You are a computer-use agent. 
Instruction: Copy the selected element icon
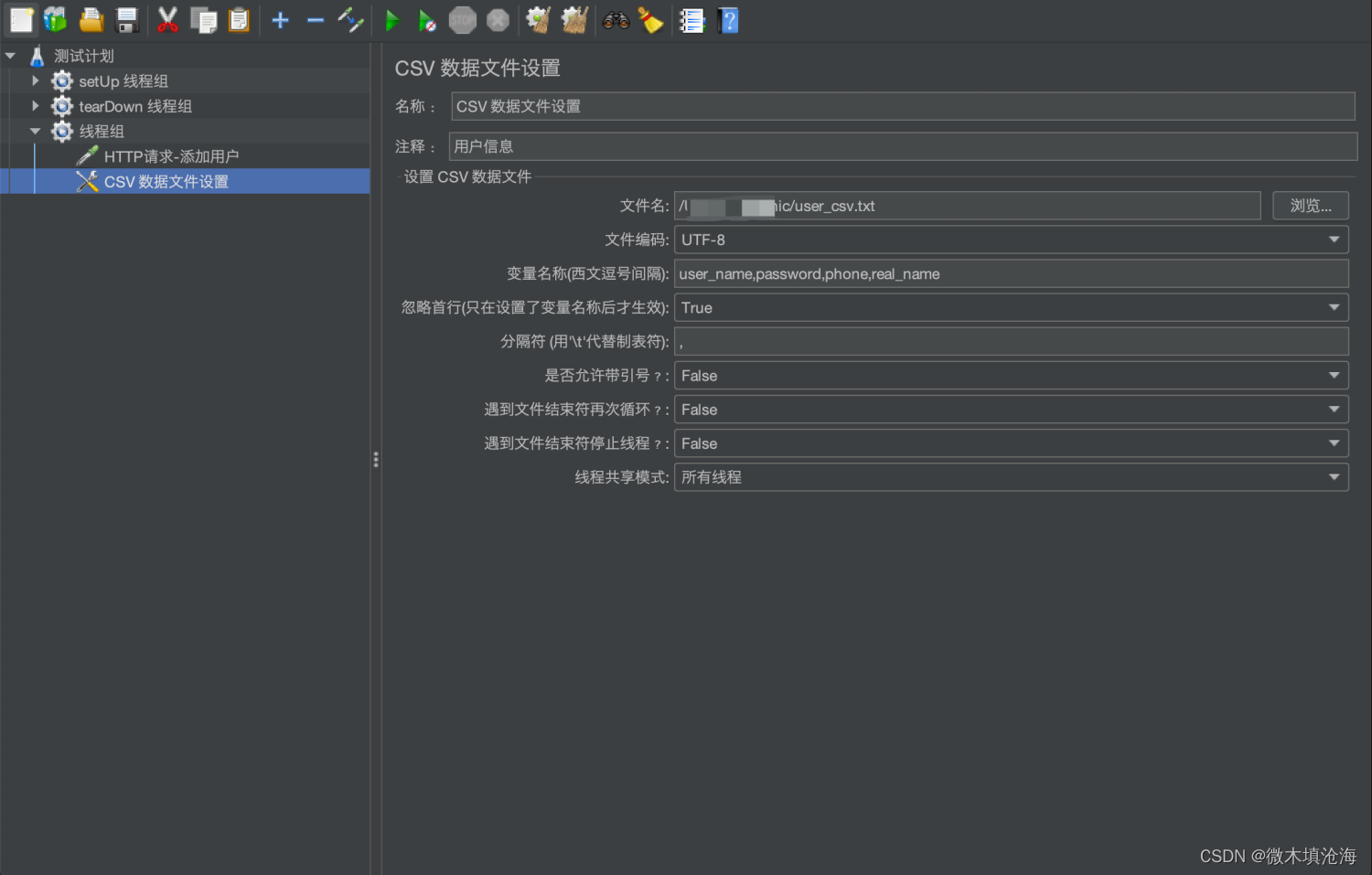(203, 20)
